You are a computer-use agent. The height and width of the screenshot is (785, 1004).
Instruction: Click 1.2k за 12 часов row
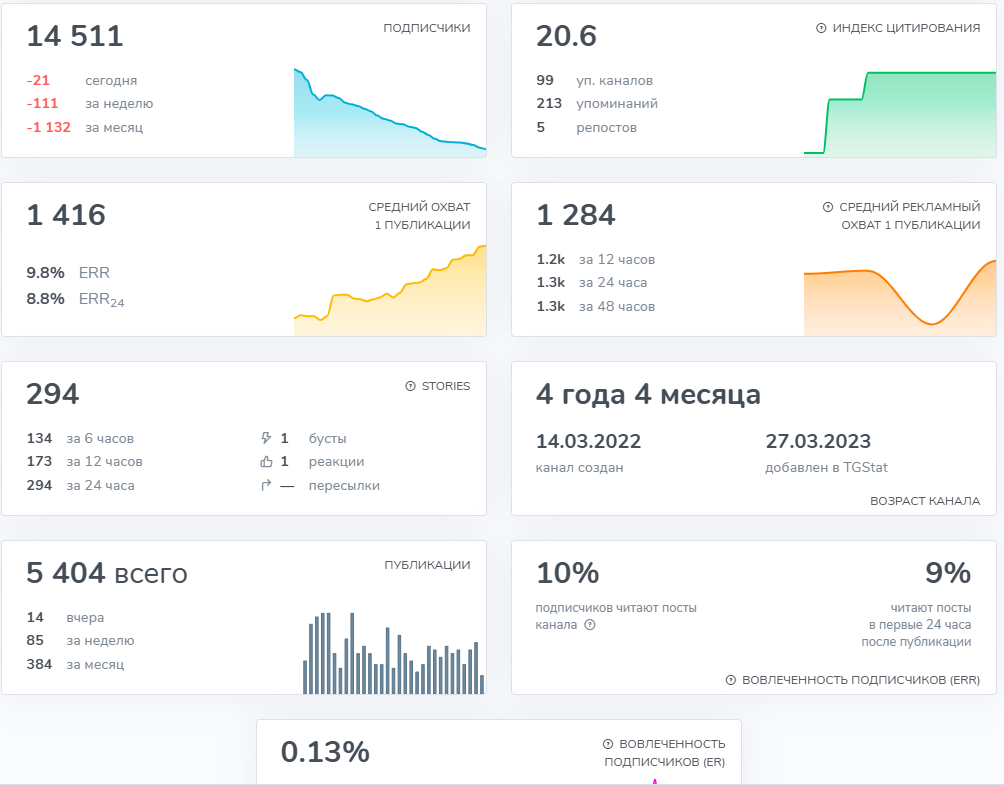[595, 259]
